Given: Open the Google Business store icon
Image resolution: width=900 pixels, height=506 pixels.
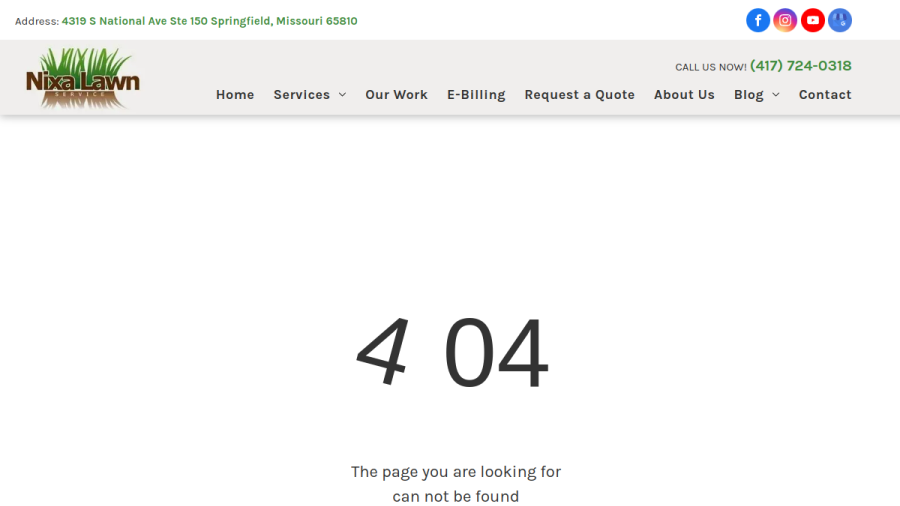Looking at the screenshot, I should pyautogui.click(x=840, y=21).
